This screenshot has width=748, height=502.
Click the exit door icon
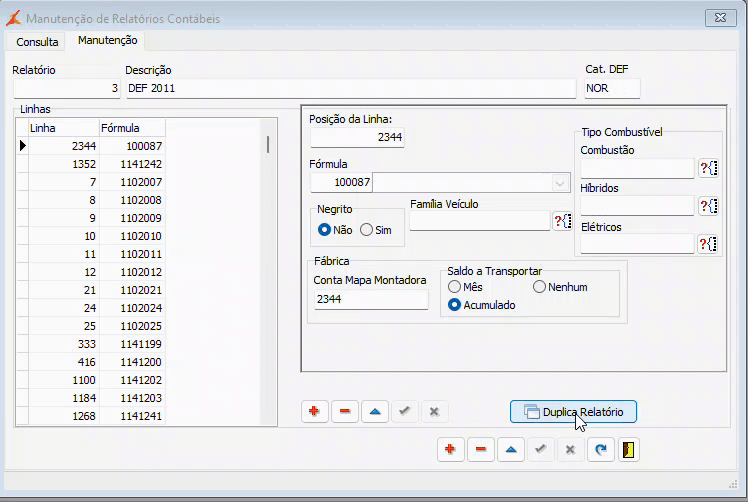point(628,450)
